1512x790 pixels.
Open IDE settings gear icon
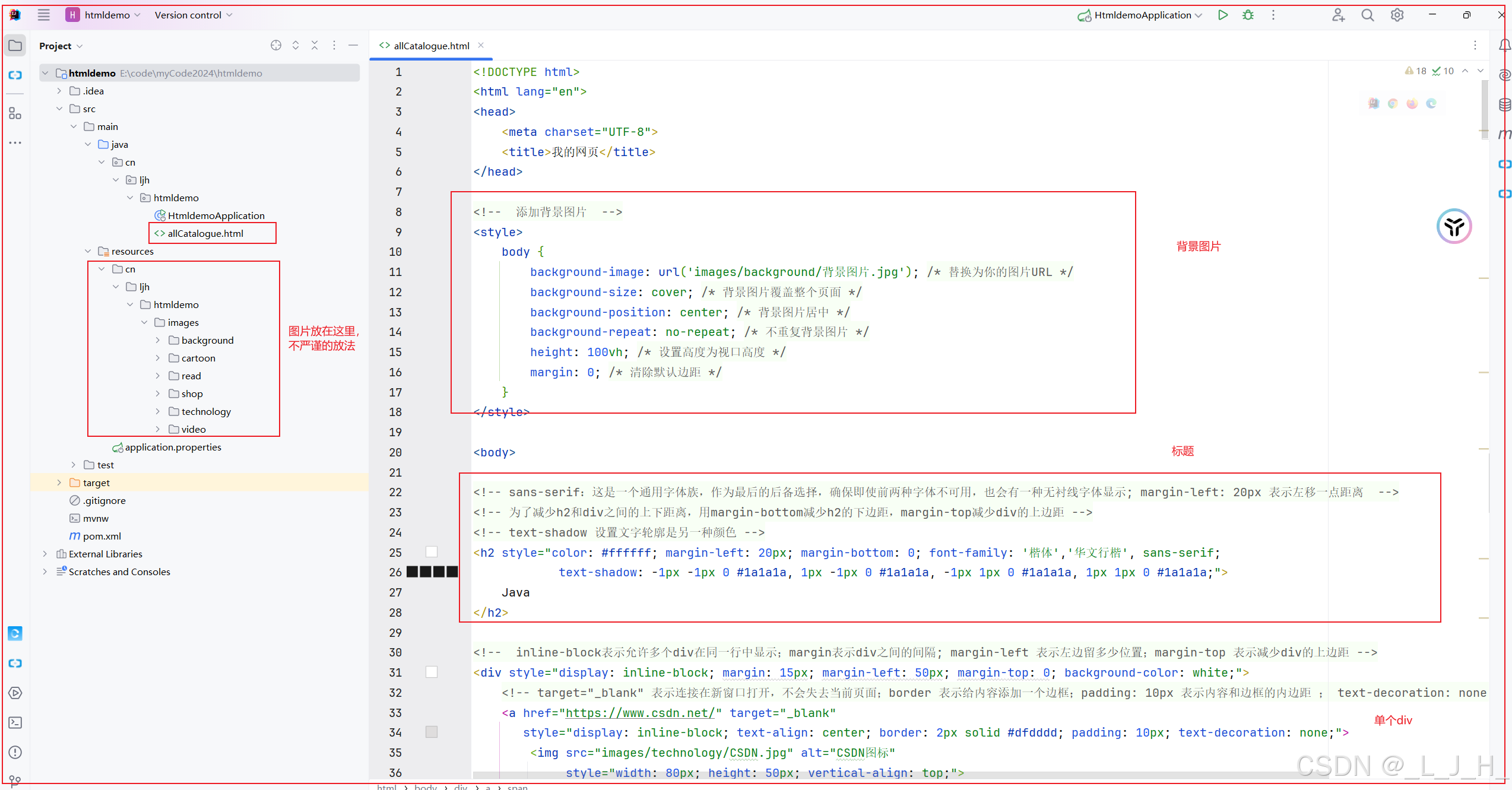pos(1397,15)
